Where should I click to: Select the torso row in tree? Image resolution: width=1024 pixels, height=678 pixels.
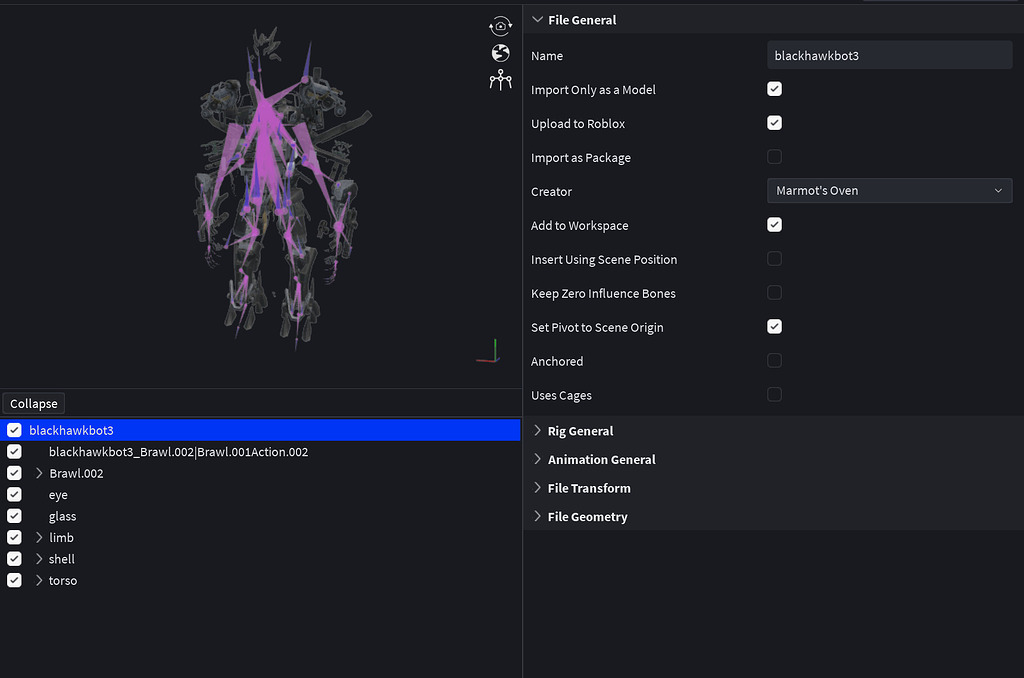260,581
